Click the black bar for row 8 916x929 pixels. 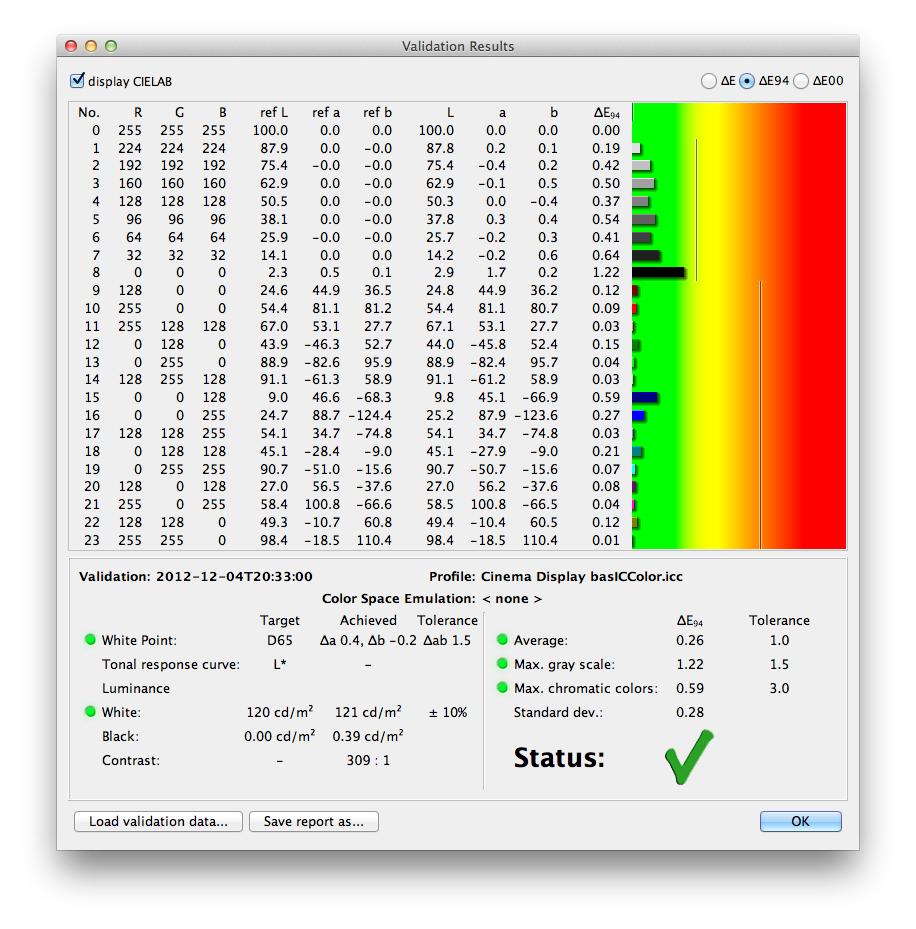click(x=659, y=273)
